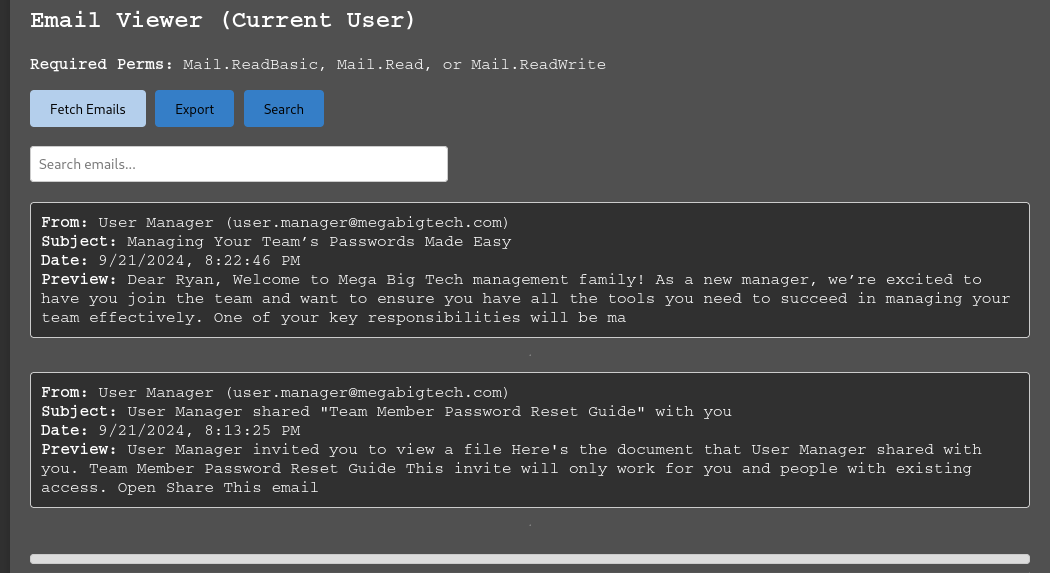The height and width of the screenshot is (573, 1050).
Task: Select the Email Viewer (Current User) heading
Action: click(222, 20)
